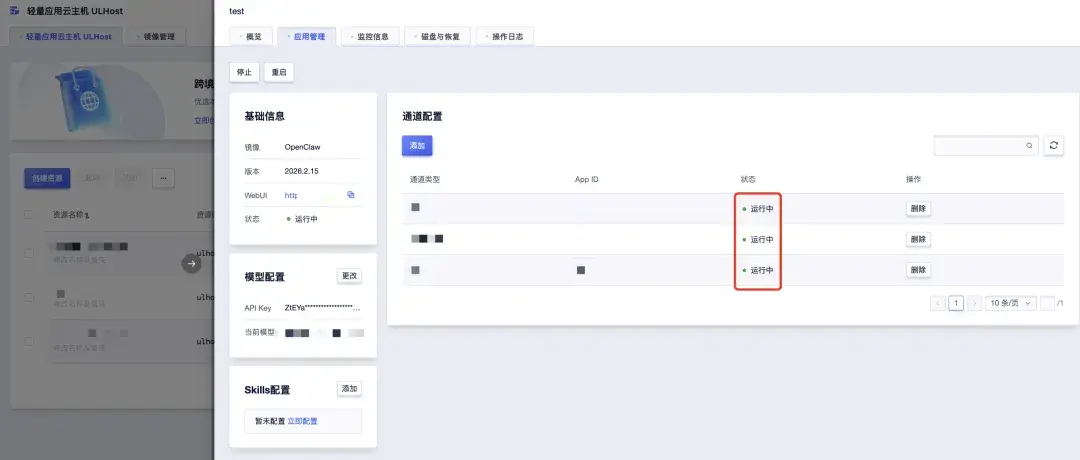The width and height of the screenshot is (1080, 460).
Task: Open the 镜像管理 tab in the background page
Action: pos(156,36)
